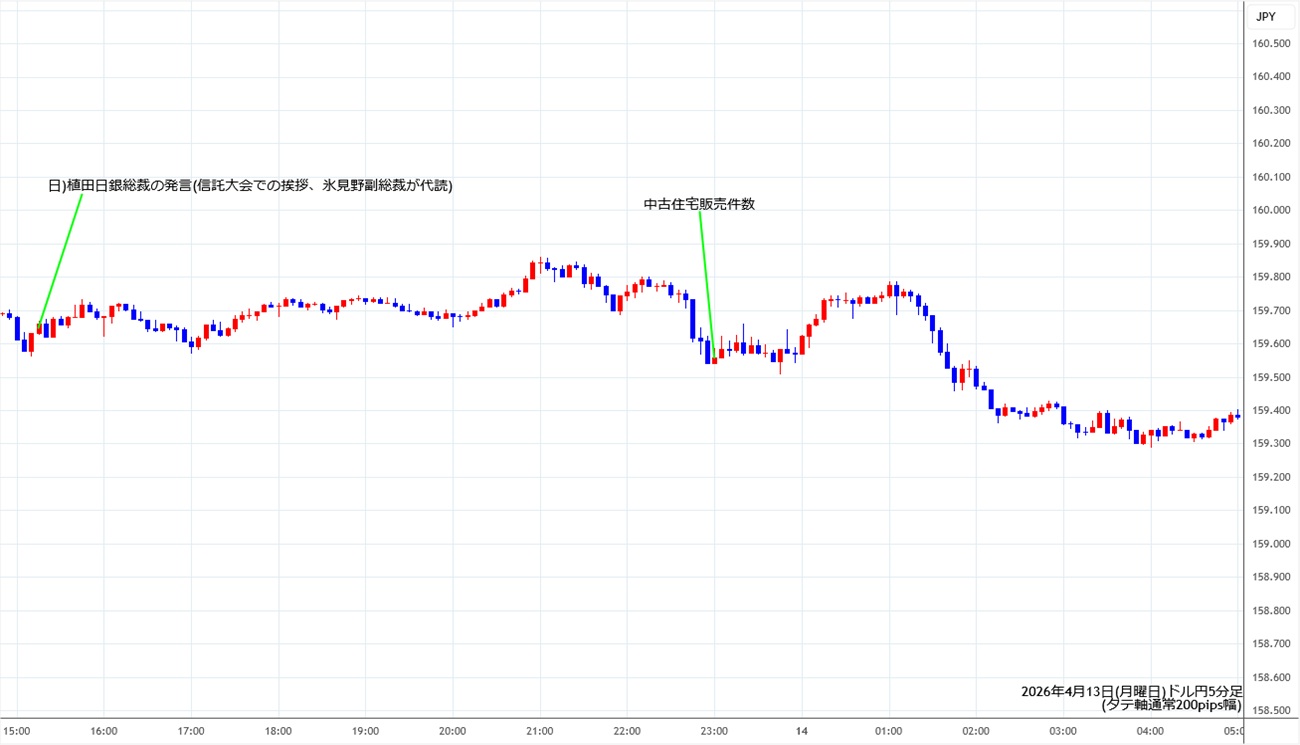Click the 23:00 time axis label
Viewport: 1300px width, 745px height.
tap(714, 731)
